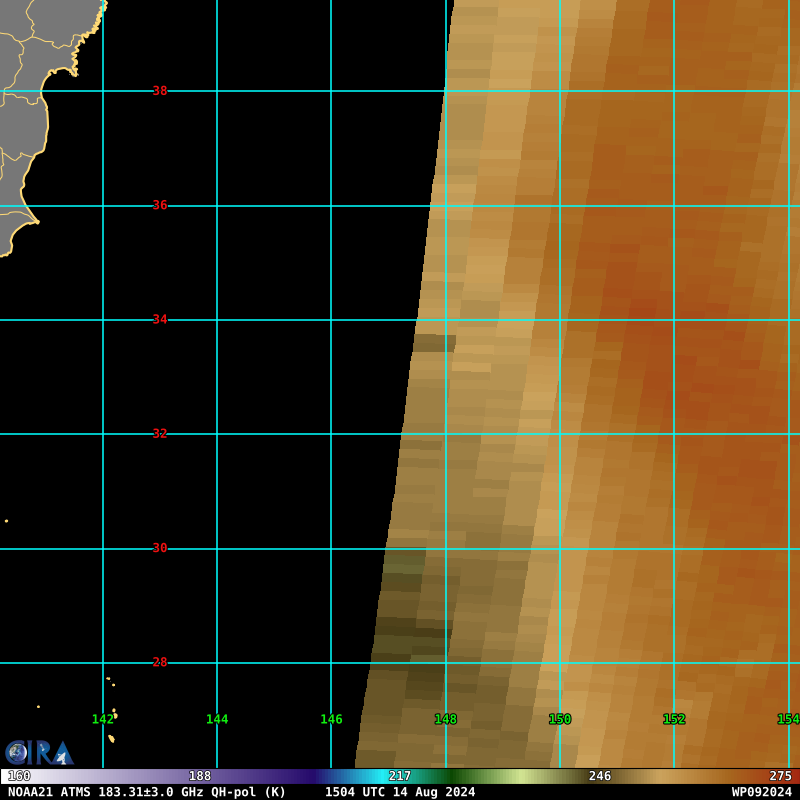
Task: Click the longitude label 144
Action: tap(217, 719)
